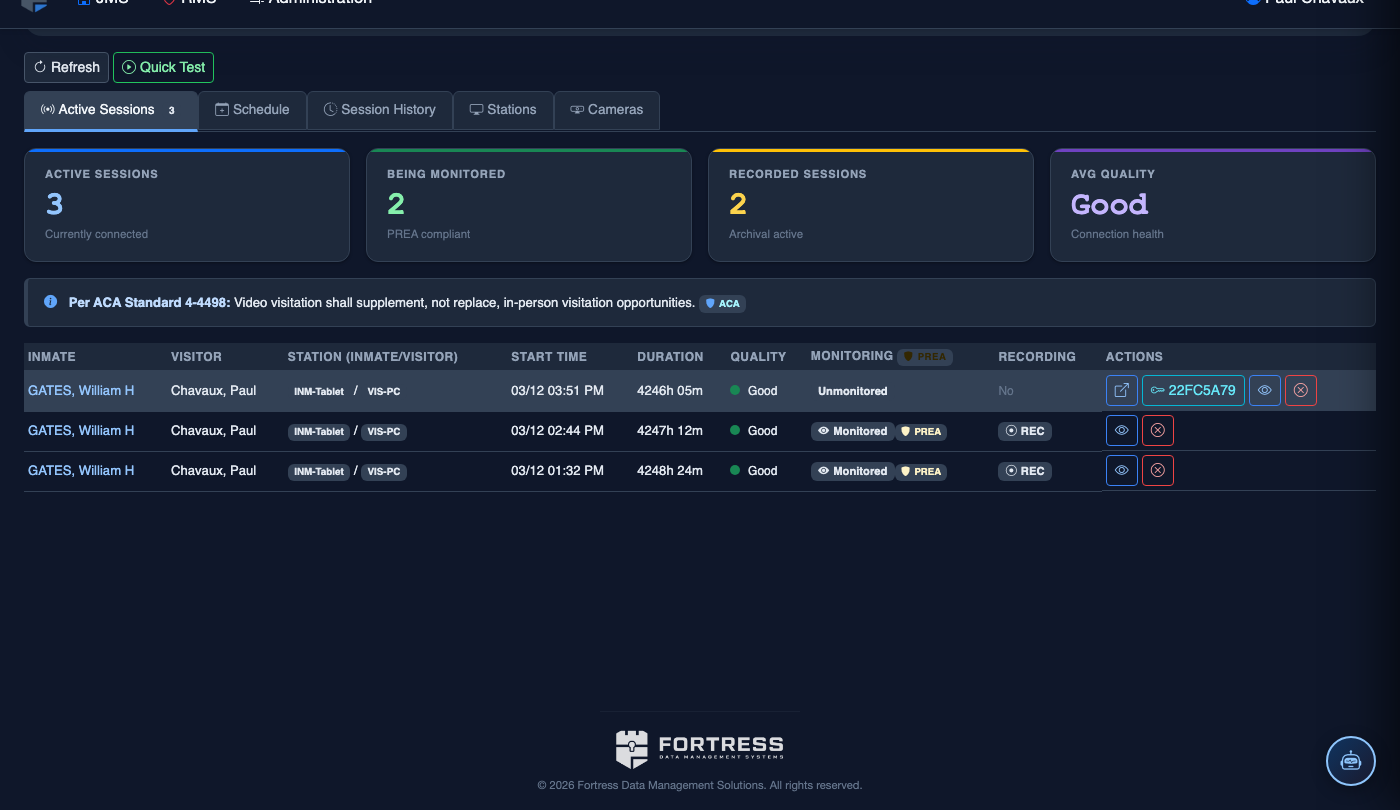1400x810 pixels.
Task: Click the Recorded Sessions summary card
Action: pos(871,205)
